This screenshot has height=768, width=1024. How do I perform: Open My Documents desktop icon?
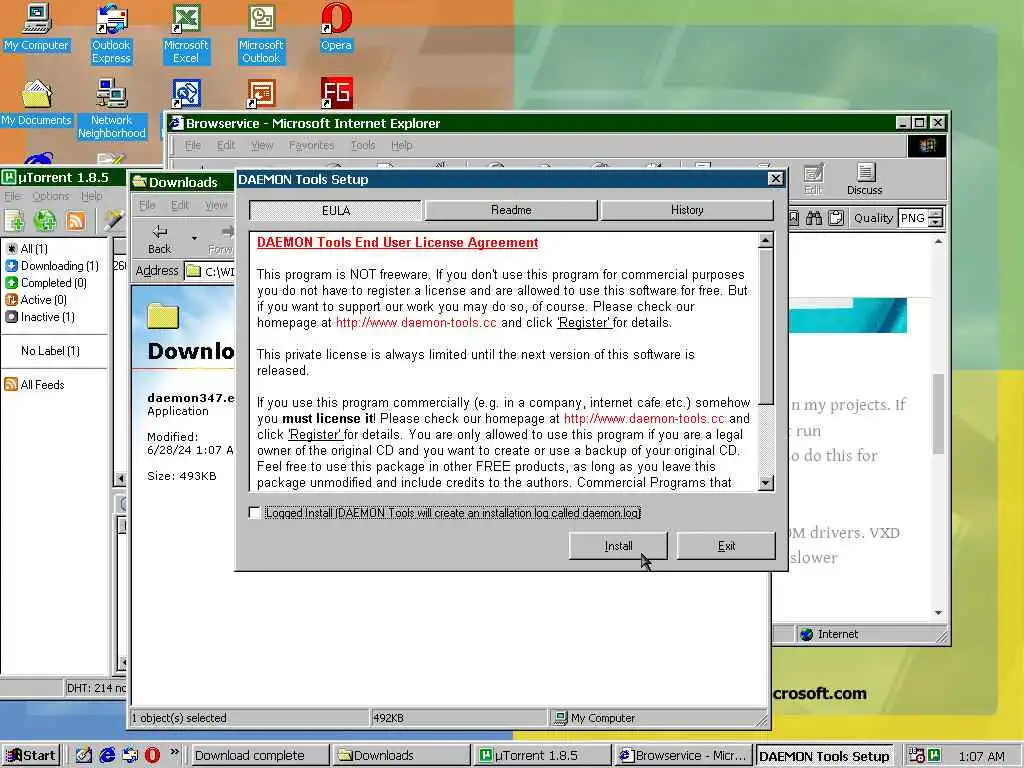[37, 103]
